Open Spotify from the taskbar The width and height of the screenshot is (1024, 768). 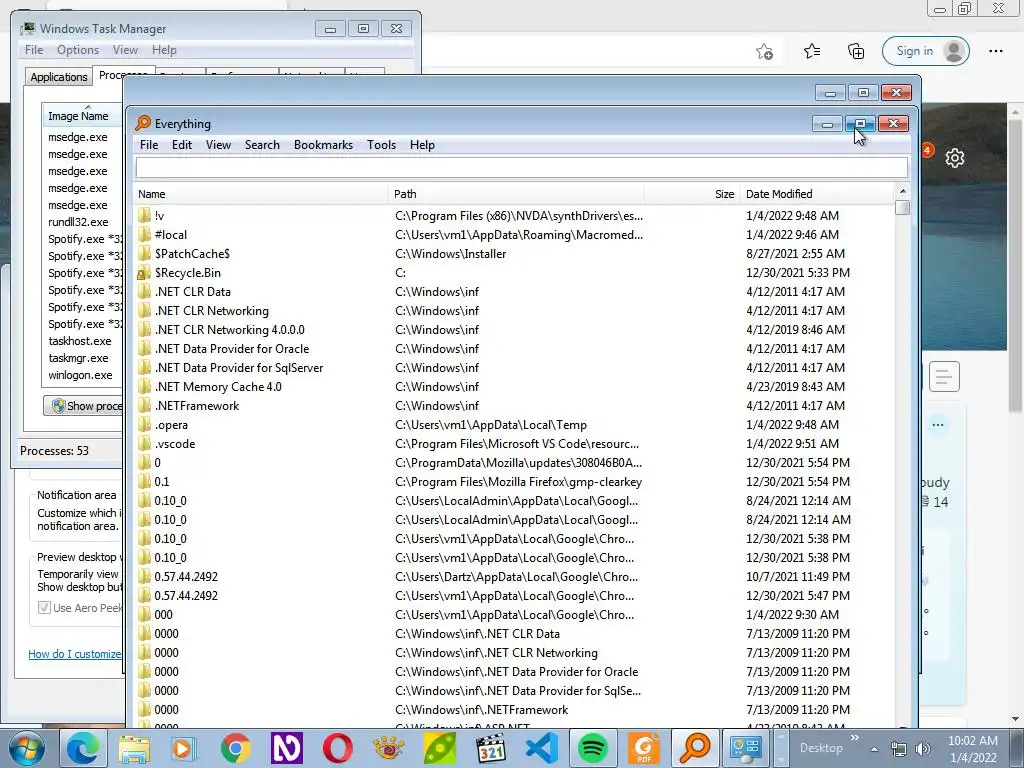click(x=593, y=748)
